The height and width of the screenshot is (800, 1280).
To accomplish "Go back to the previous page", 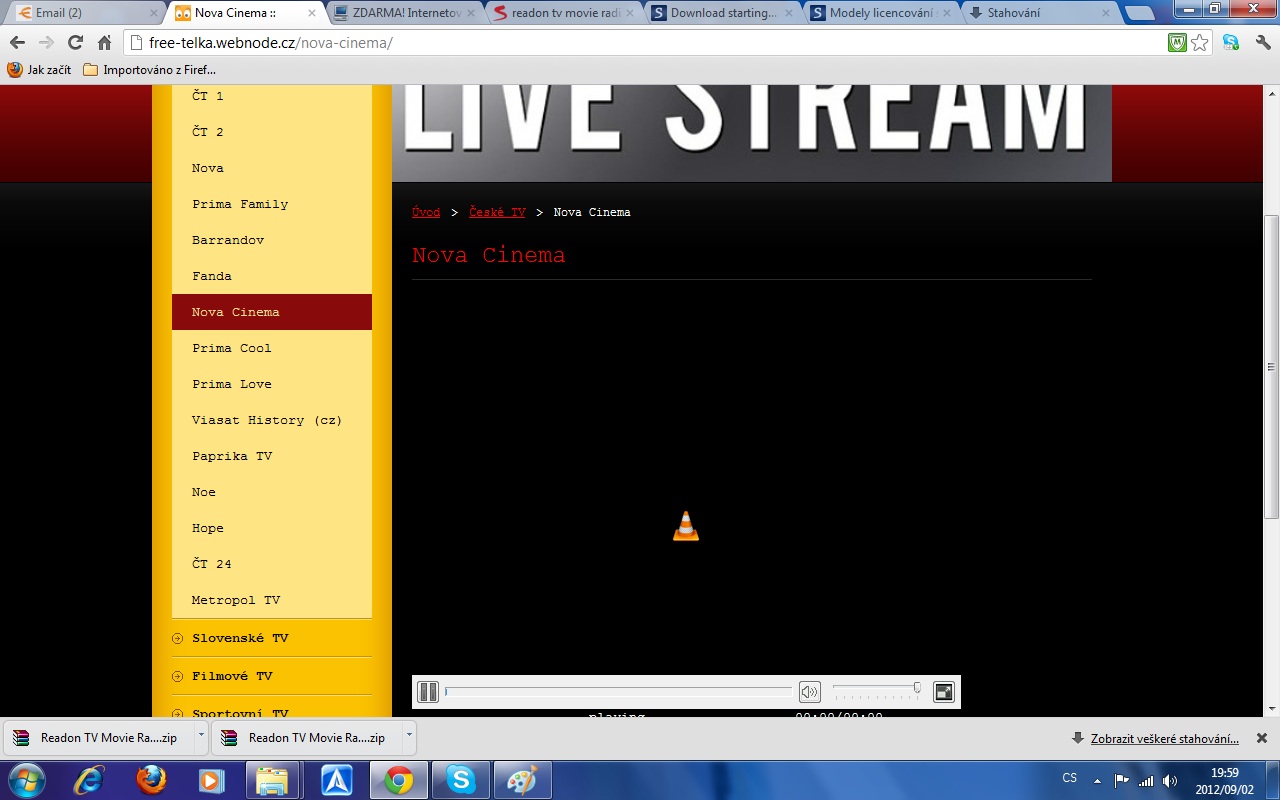I will (17, 42).
